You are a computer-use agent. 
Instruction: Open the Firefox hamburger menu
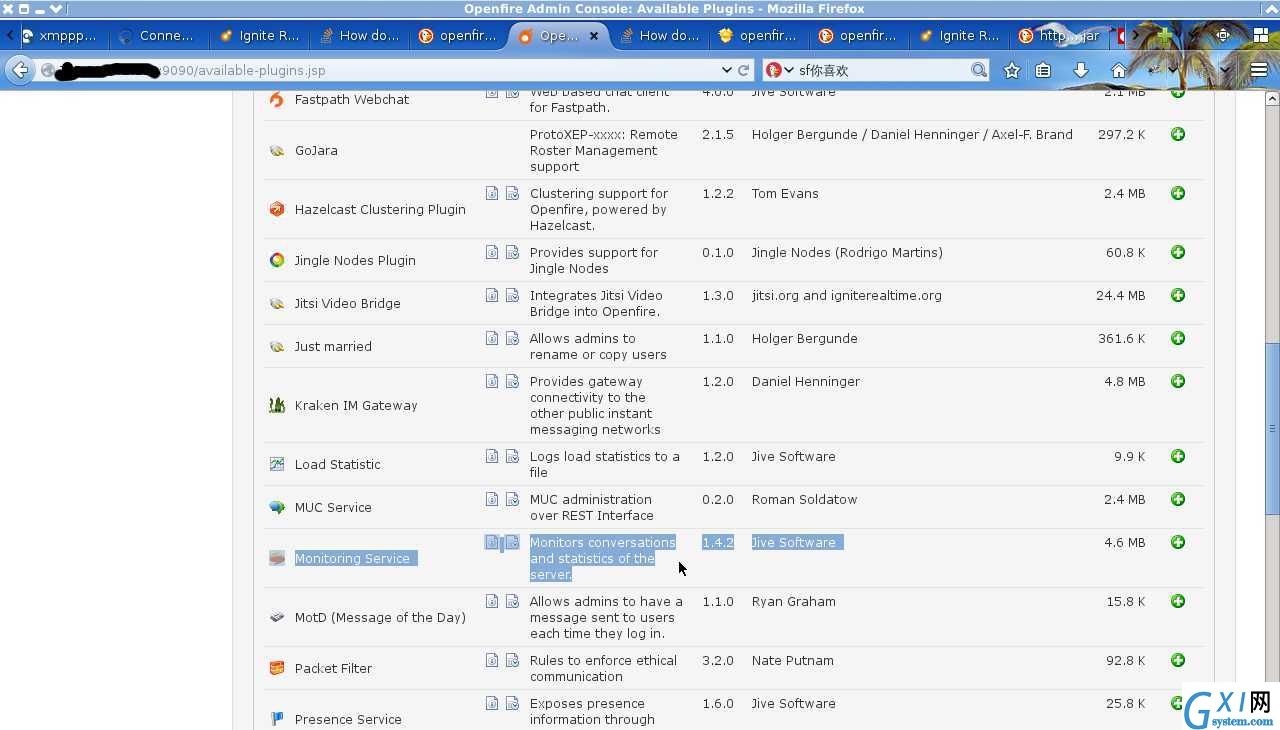click(x=1259, y=70)
